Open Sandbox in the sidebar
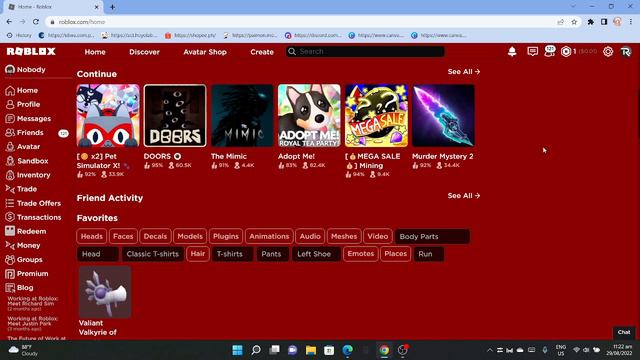Viewport: 640px width, 360px height. 33,161
